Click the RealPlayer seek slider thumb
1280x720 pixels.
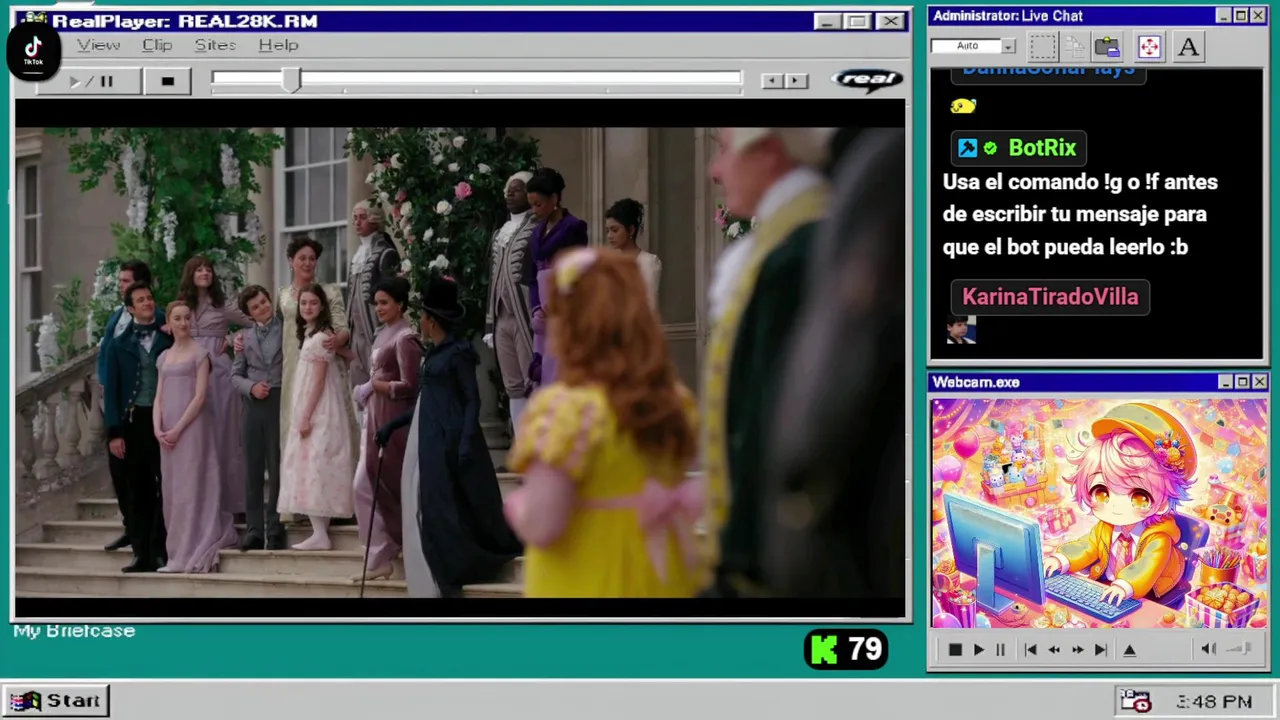pos(290,81)
